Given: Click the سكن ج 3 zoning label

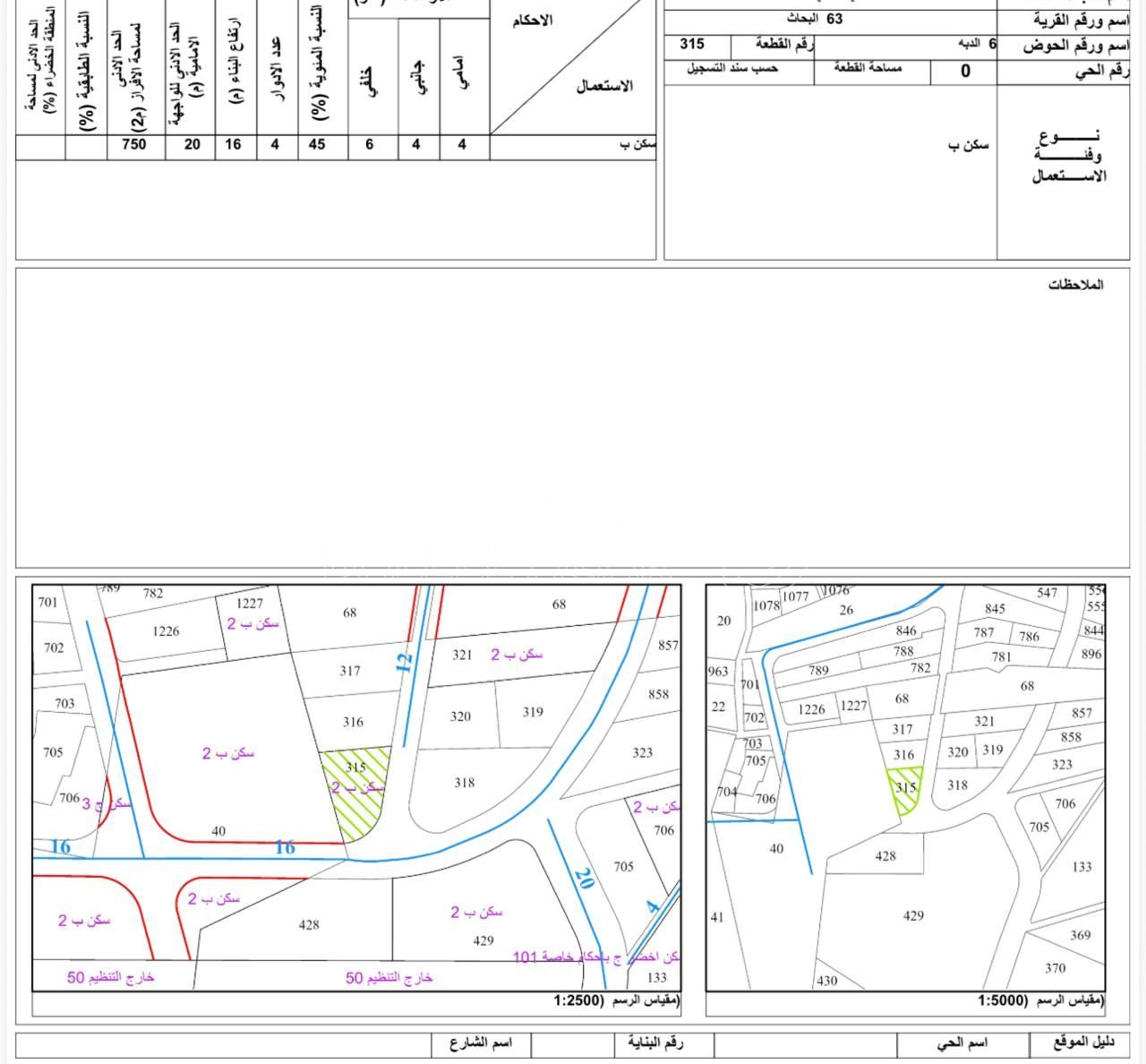Looking at the screenshot, I should point(107,804).
